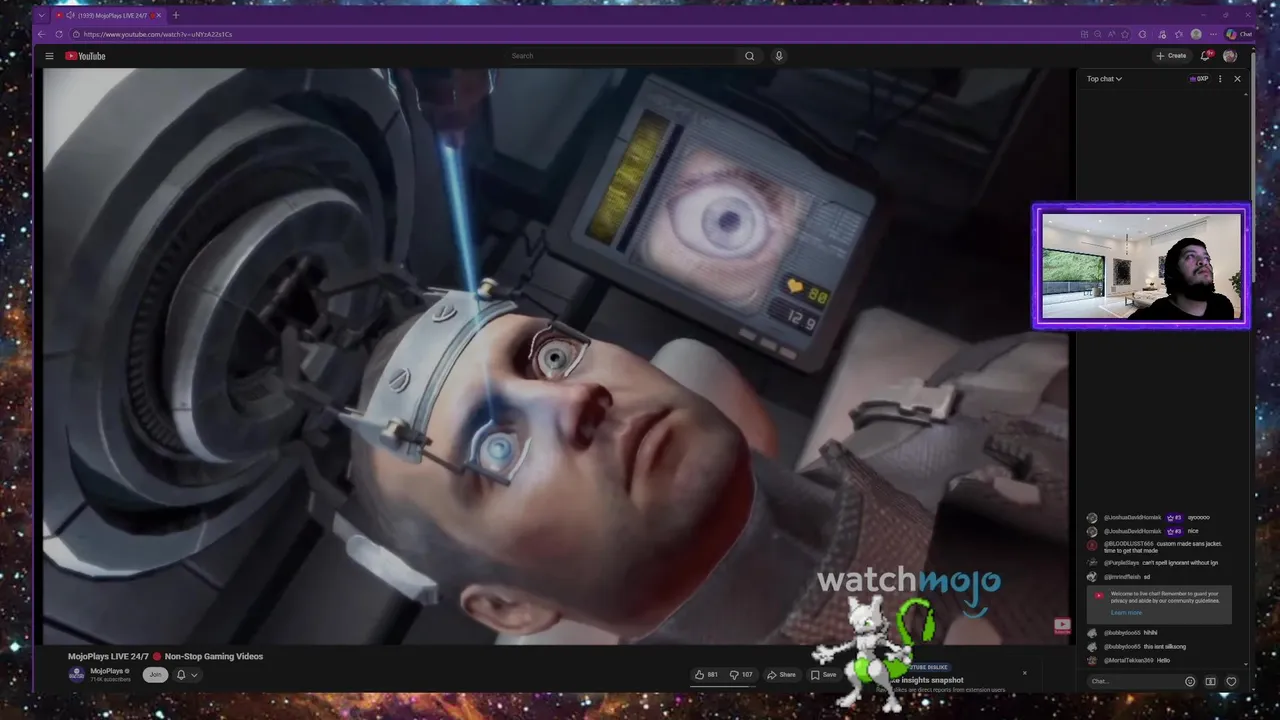This screenshot has width=1280, height=720.
Task: Send a heart reaction in chat
Action: pos(1231,682)
